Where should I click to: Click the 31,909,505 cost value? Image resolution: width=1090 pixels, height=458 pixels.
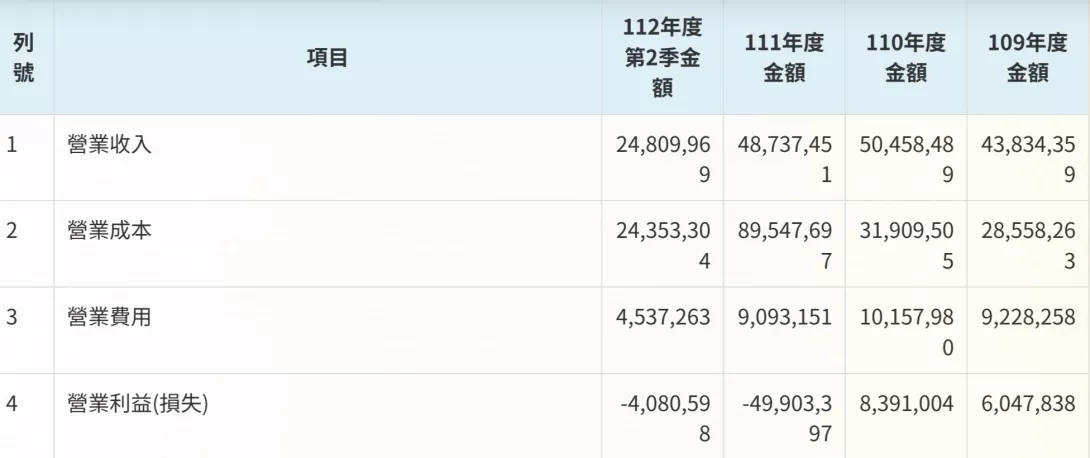click(906, 244)
